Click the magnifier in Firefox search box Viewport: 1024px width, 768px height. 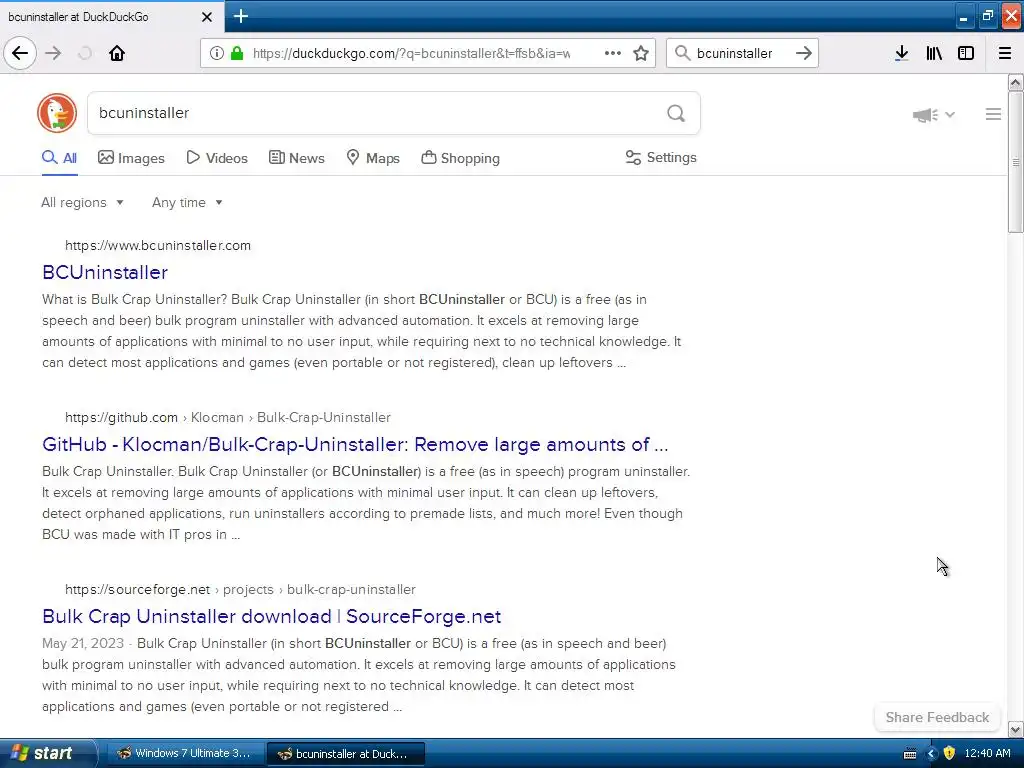682,53
